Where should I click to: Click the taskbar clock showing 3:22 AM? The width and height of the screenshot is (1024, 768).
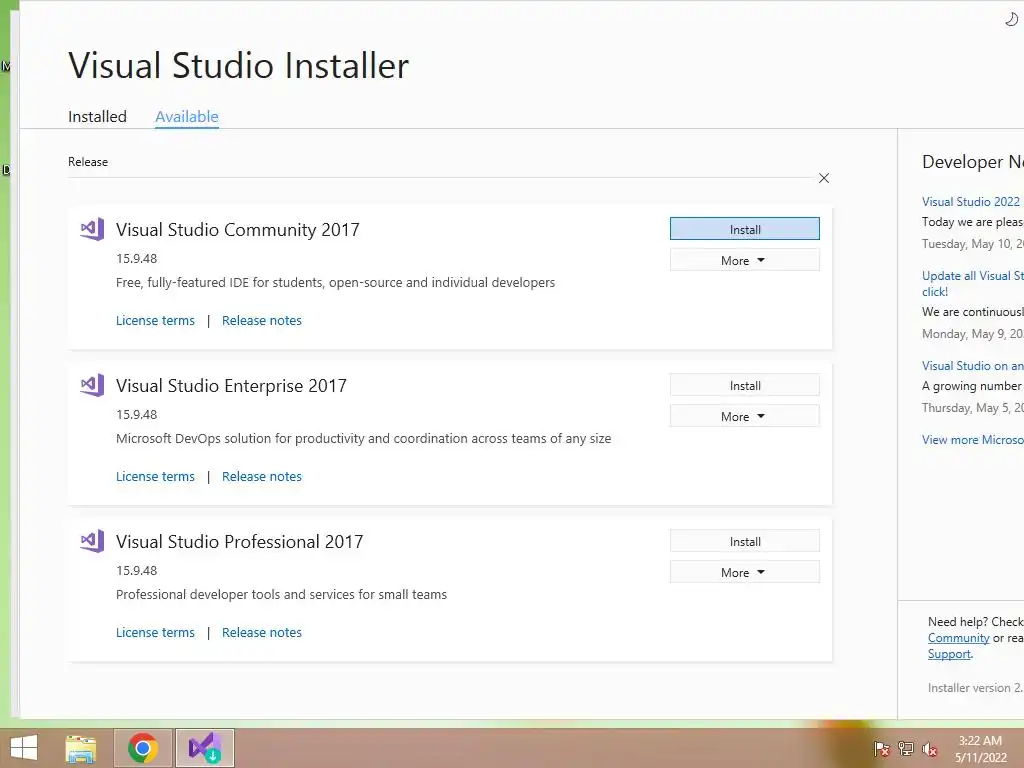(x=981, y=749)
